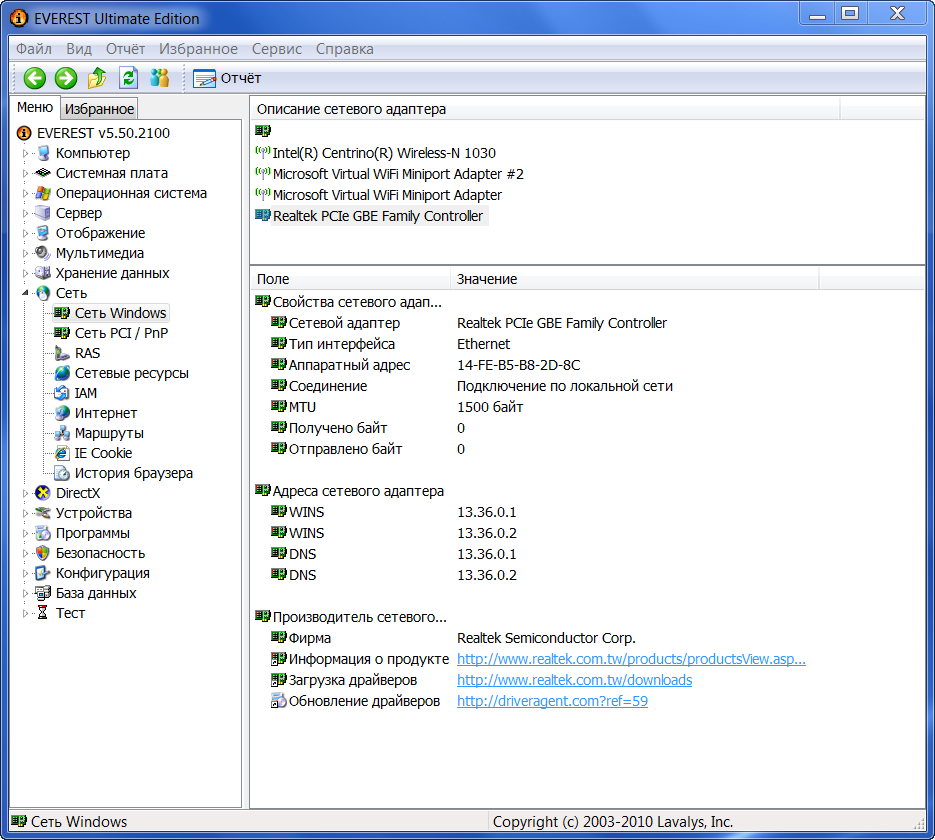Click the Сетевые ресурсы globe icon
935x840 pixels.
pos(62,373)
